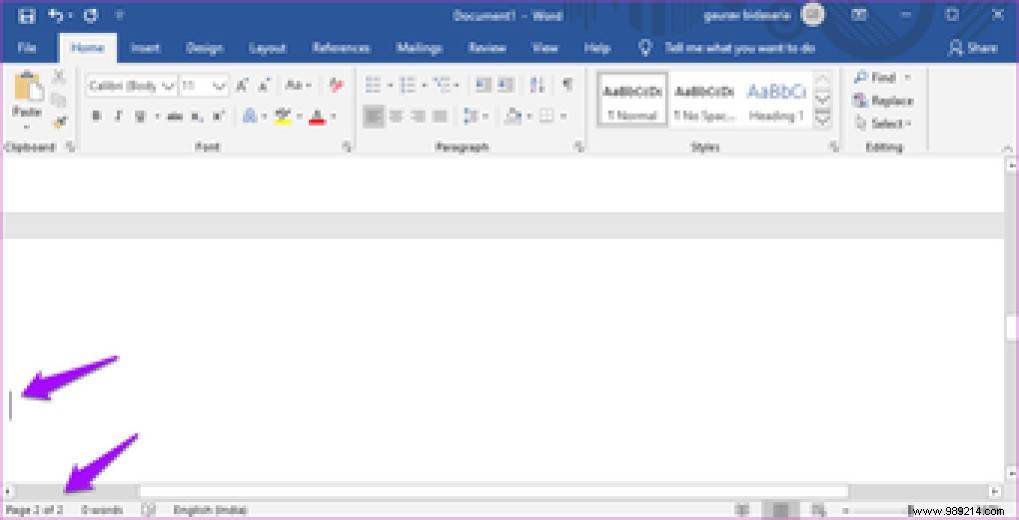This screenshot has height=520, width=1019.
Task: Increase font size with grow font icon
Action: tap(242, 85)
